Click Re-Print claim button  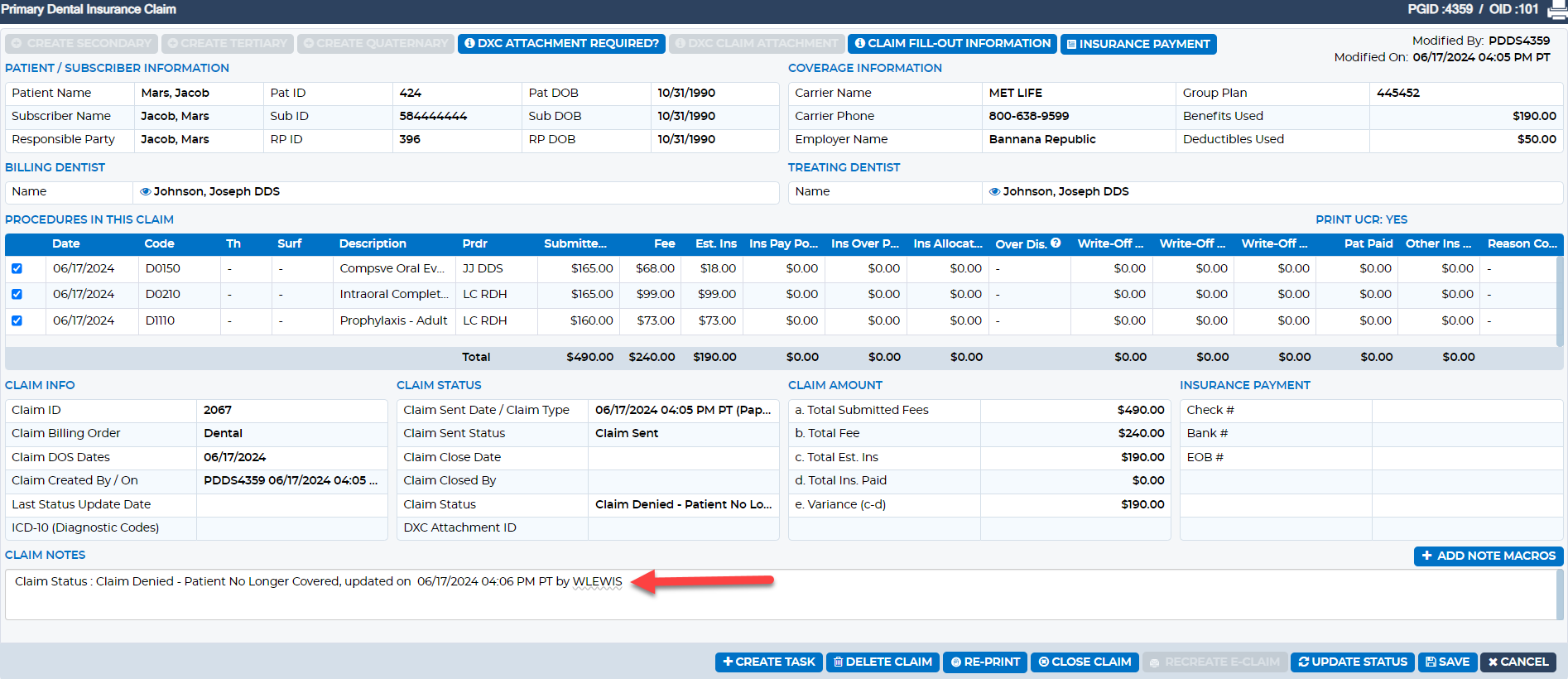click(985, 662)
